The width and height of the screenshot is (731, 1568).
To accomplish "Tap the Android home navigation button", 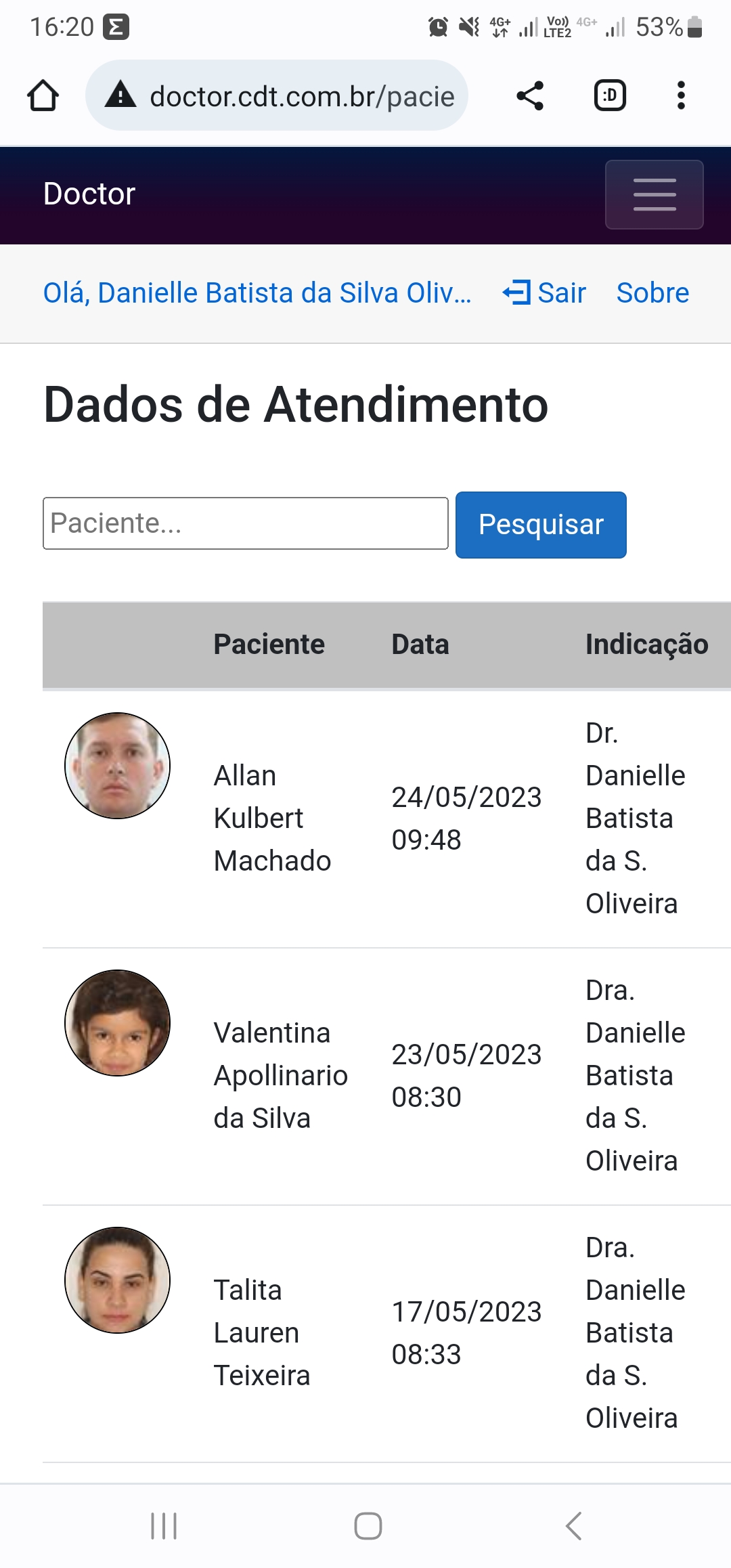I will pyautogui.click(x=368, y=1526).
